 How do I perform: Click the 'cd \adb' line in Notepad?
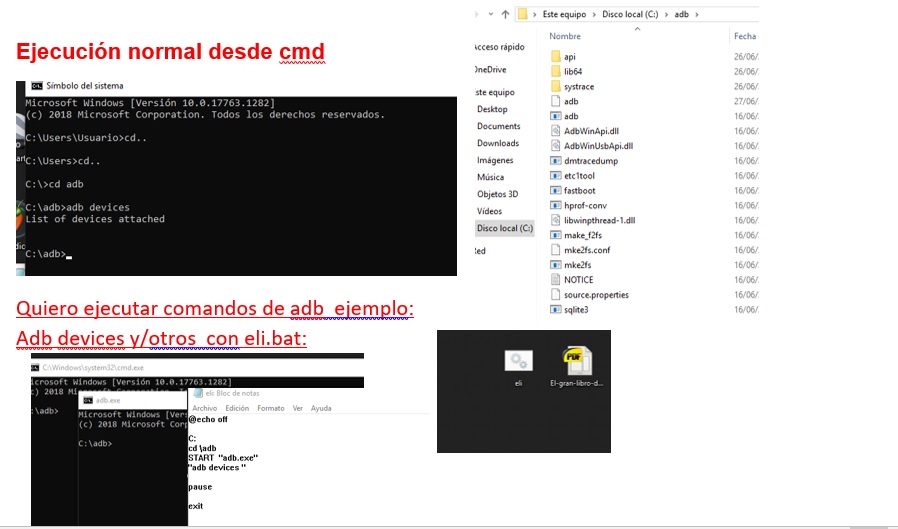(x=202, y=448)
